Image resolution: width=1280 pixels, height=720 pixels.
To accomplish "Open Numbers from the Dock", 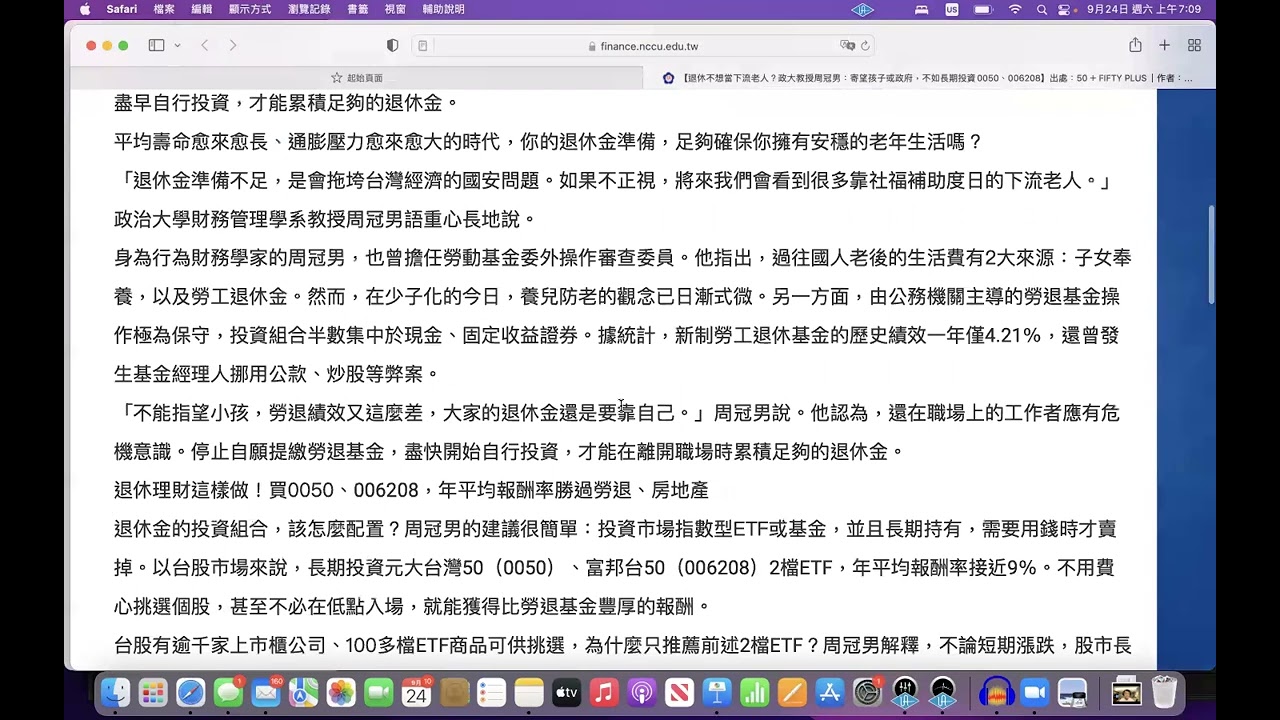I will click(x=754, y=692).
